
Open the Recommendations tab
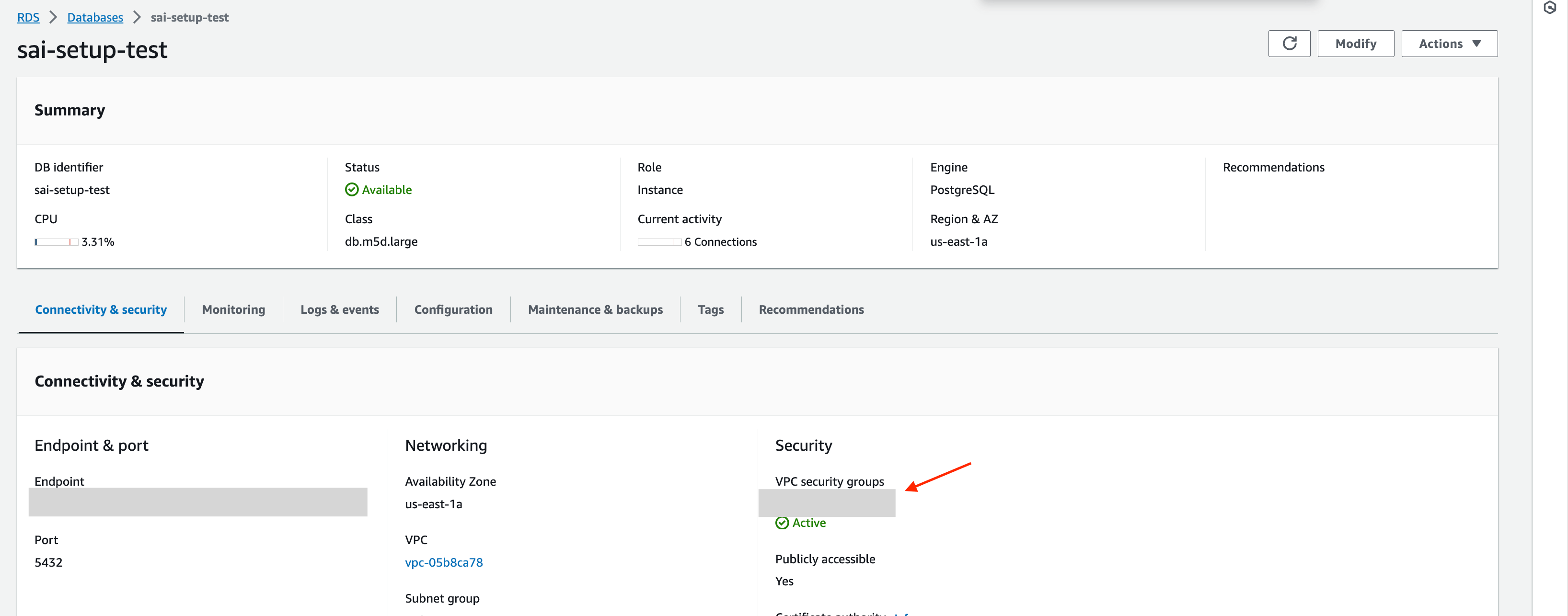point(811,309)
